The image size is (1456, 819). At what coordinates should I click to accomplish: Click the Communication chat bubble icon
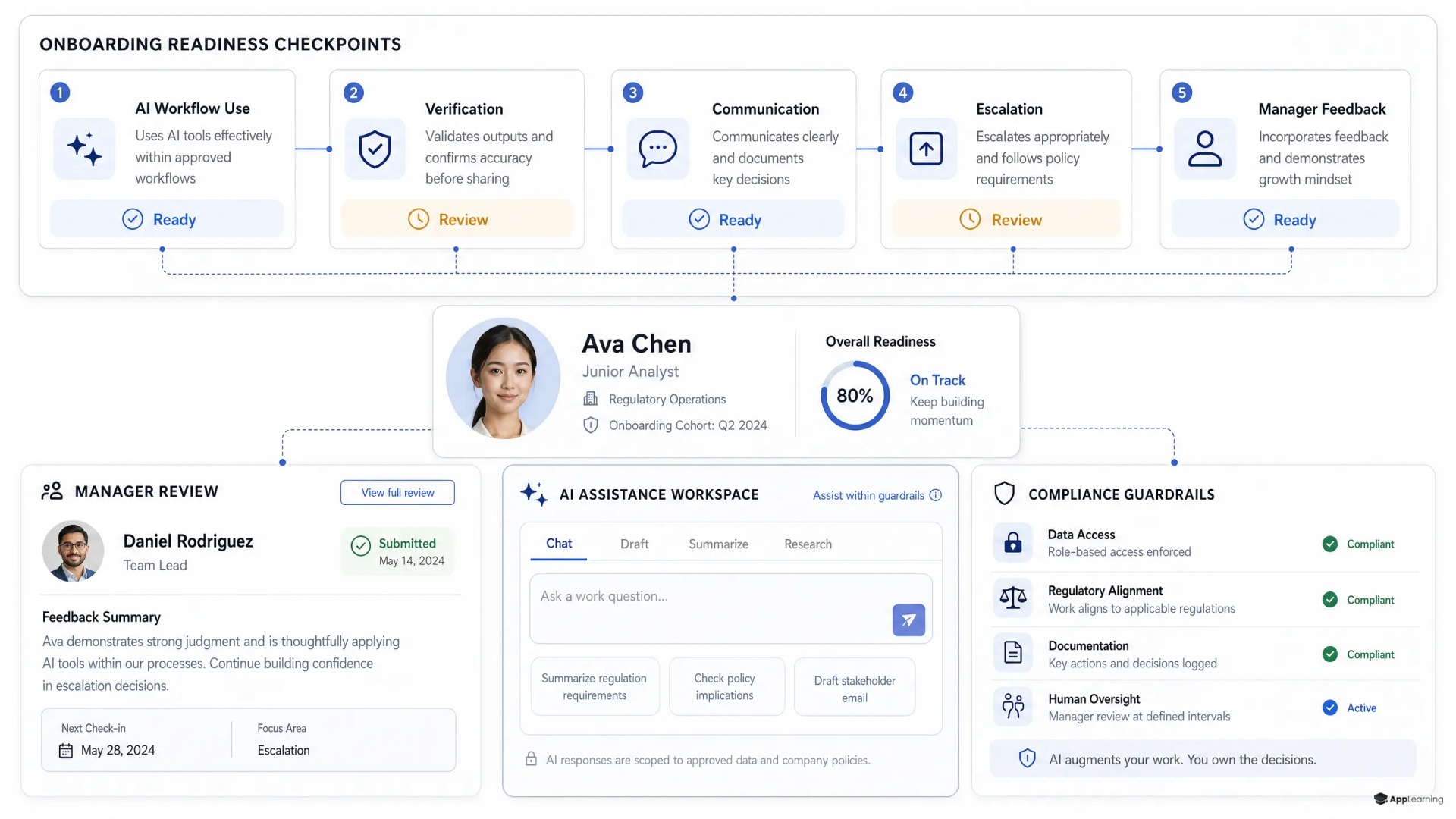[657, 149]
